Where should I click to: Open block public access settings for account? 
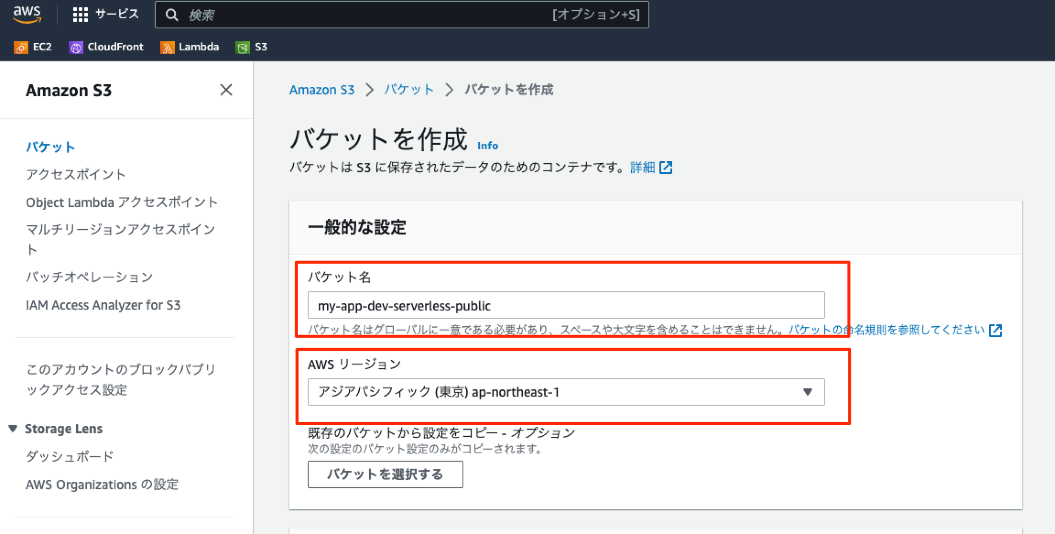click(120, 379)
